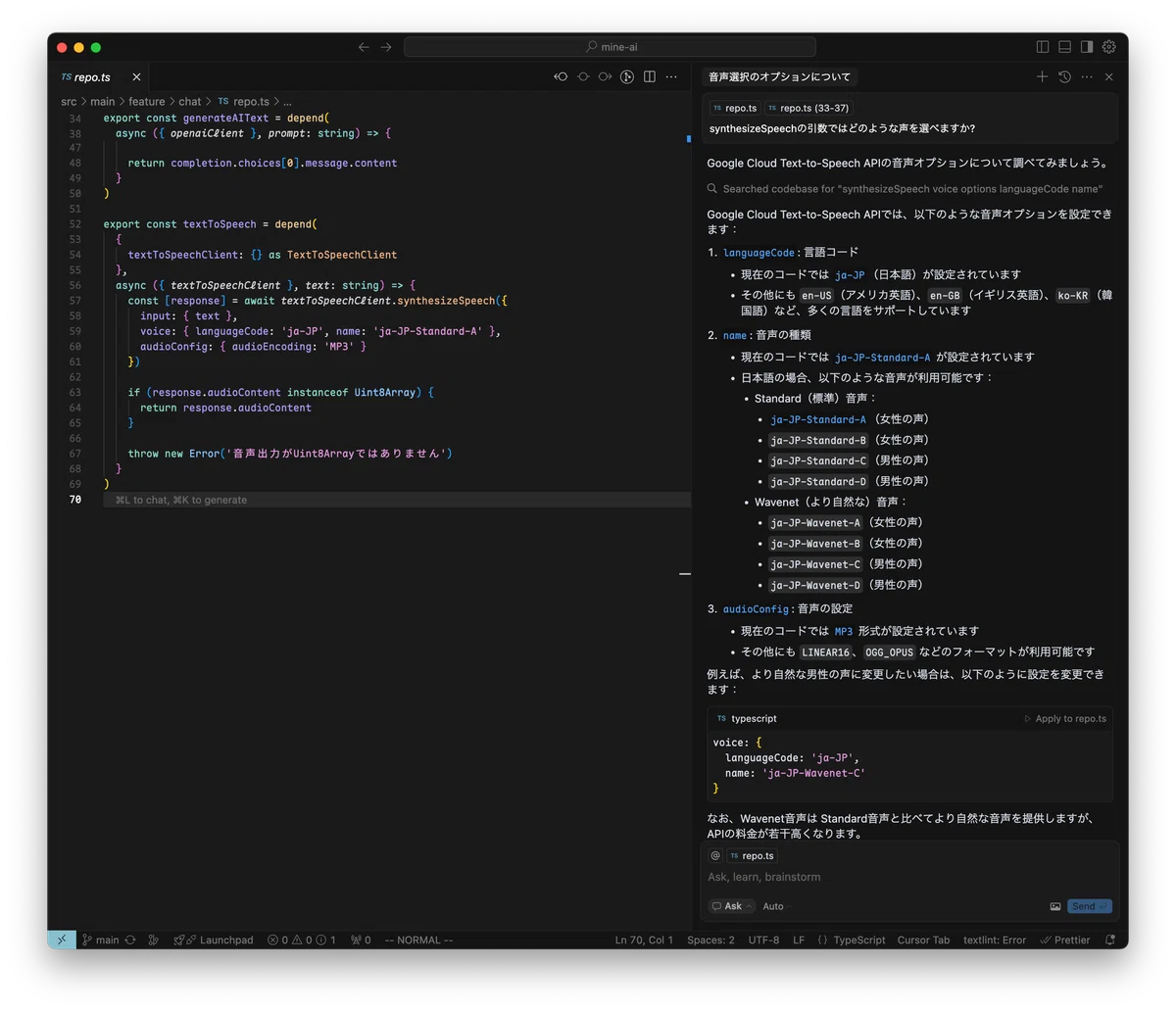The width and height of the screenshot is (1176, 1012).
Task: Go to previous change icon
Action: tap(561, 76)
